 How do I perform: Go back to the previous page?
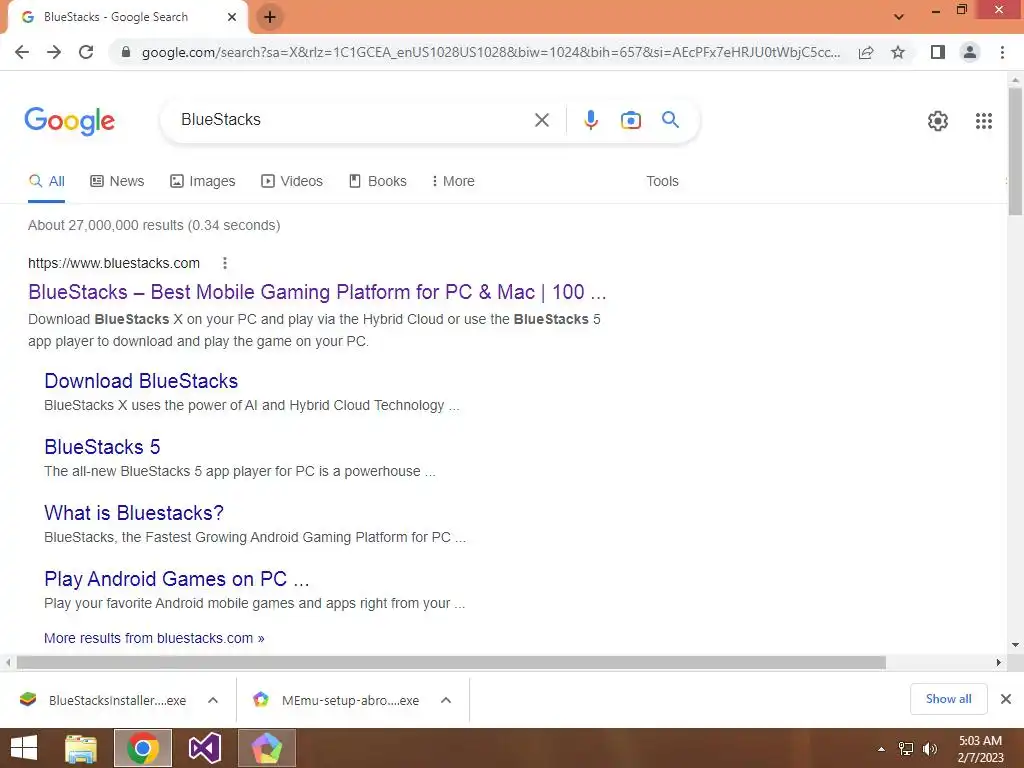[22, 52]
